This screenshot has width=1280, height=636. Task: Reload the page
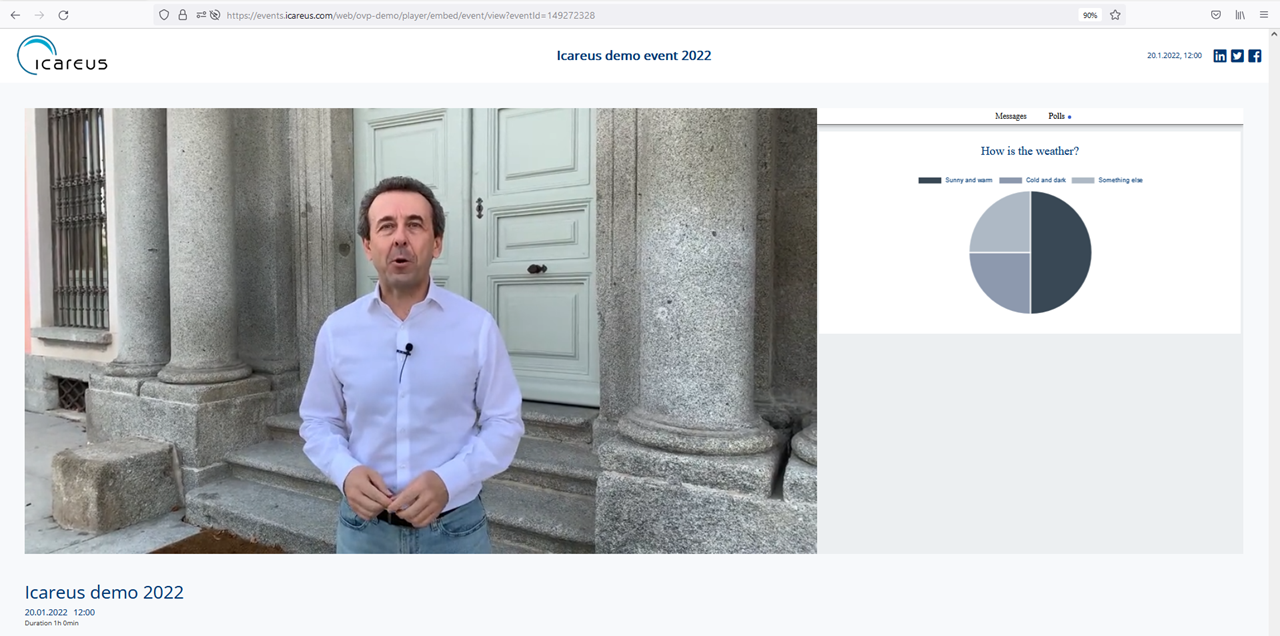pyautogui.click(x=63, y=15)
